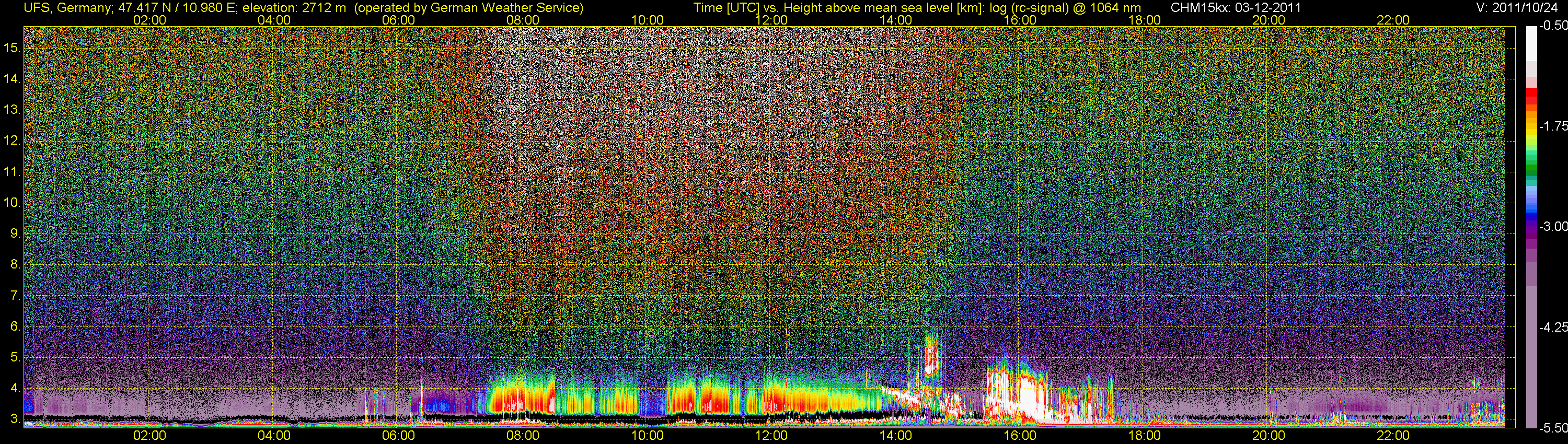
Task: Click the '6.' height axis label
Action: point(16,326)
